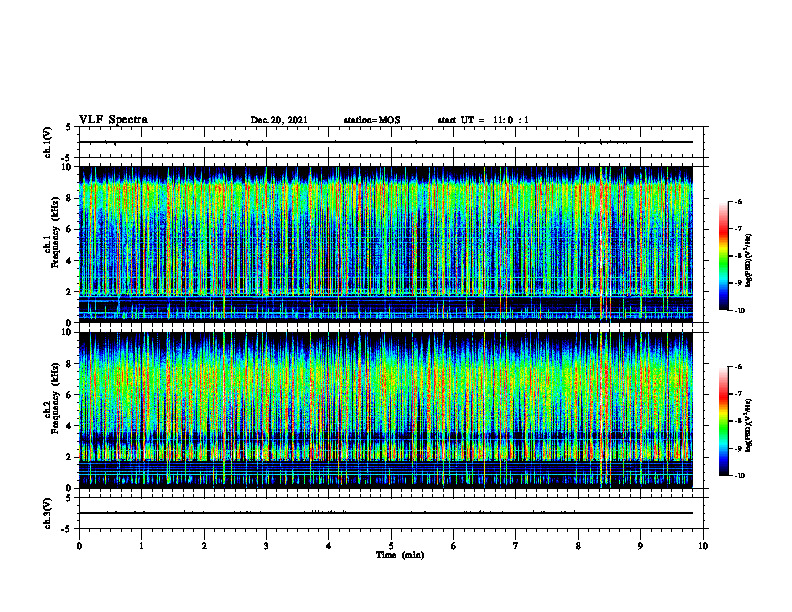Click the ch.2 spectrogram color bar

(723, 421)
